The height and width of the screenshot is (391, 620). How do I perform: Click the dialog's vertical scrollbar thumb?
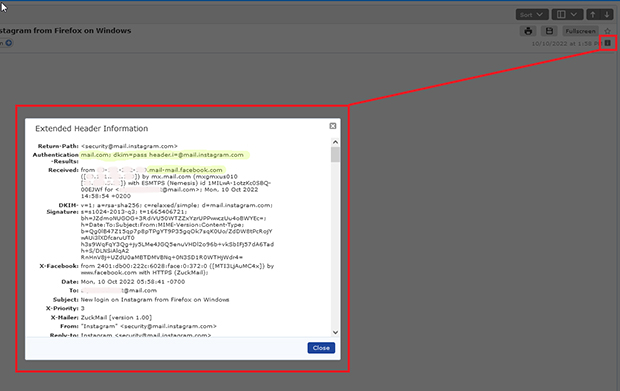click(x=335, y=155)
